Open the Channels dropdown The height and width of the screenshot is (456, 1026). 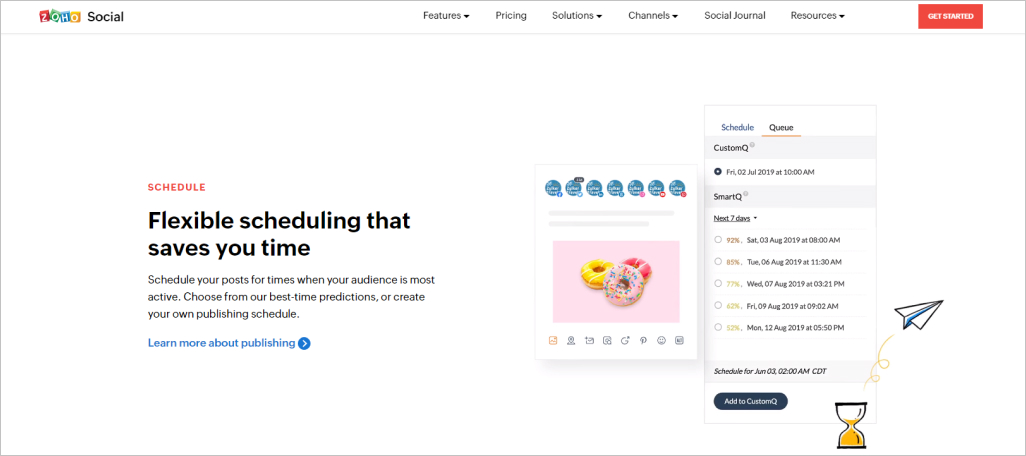tap(653, 16)
